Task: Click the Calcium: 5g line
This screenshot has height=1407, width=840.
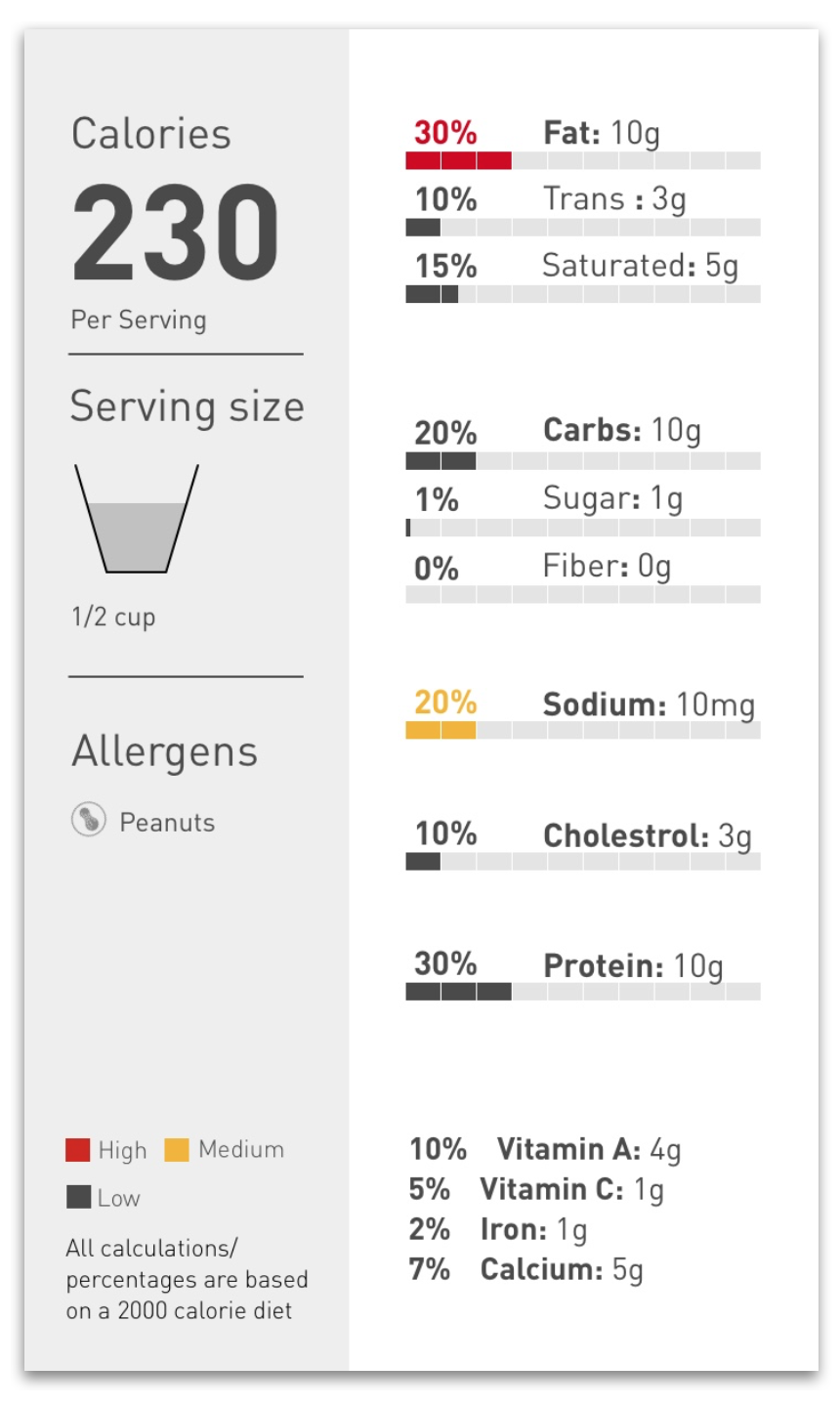Action: (526, 1270)
